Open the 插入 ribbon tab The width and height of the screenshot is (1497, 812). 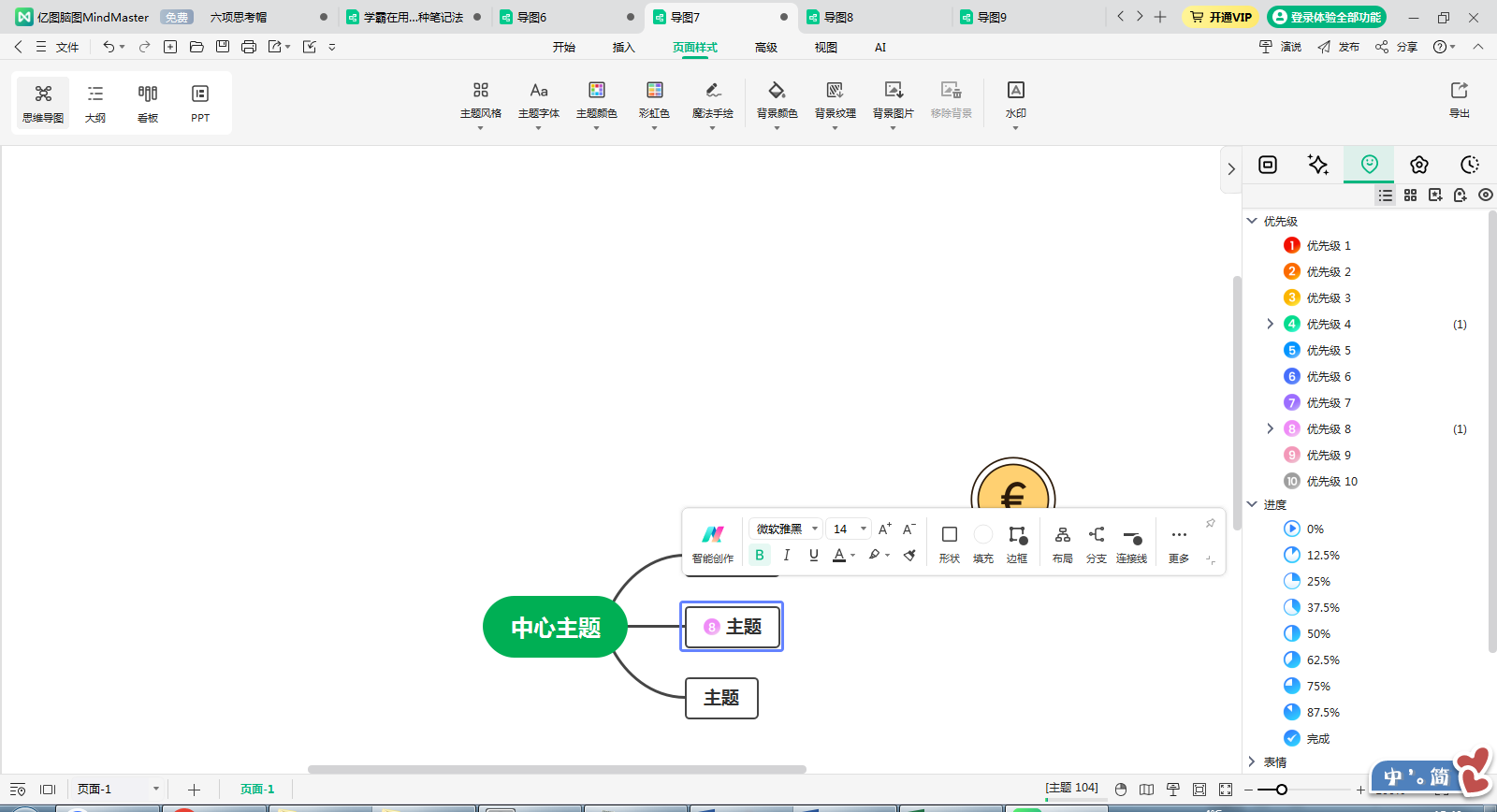tap(623, 47)
